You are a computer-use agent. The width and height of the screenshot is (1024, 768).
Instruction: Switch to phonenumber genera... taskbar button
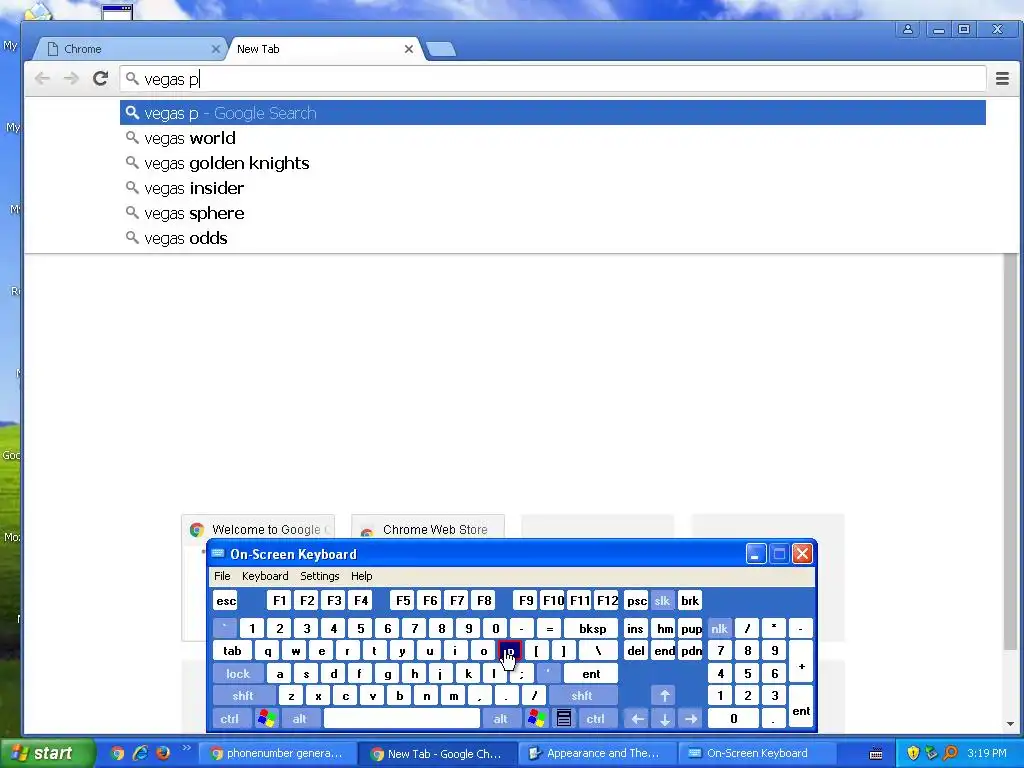pyautogui.click(x=277, y=754)
